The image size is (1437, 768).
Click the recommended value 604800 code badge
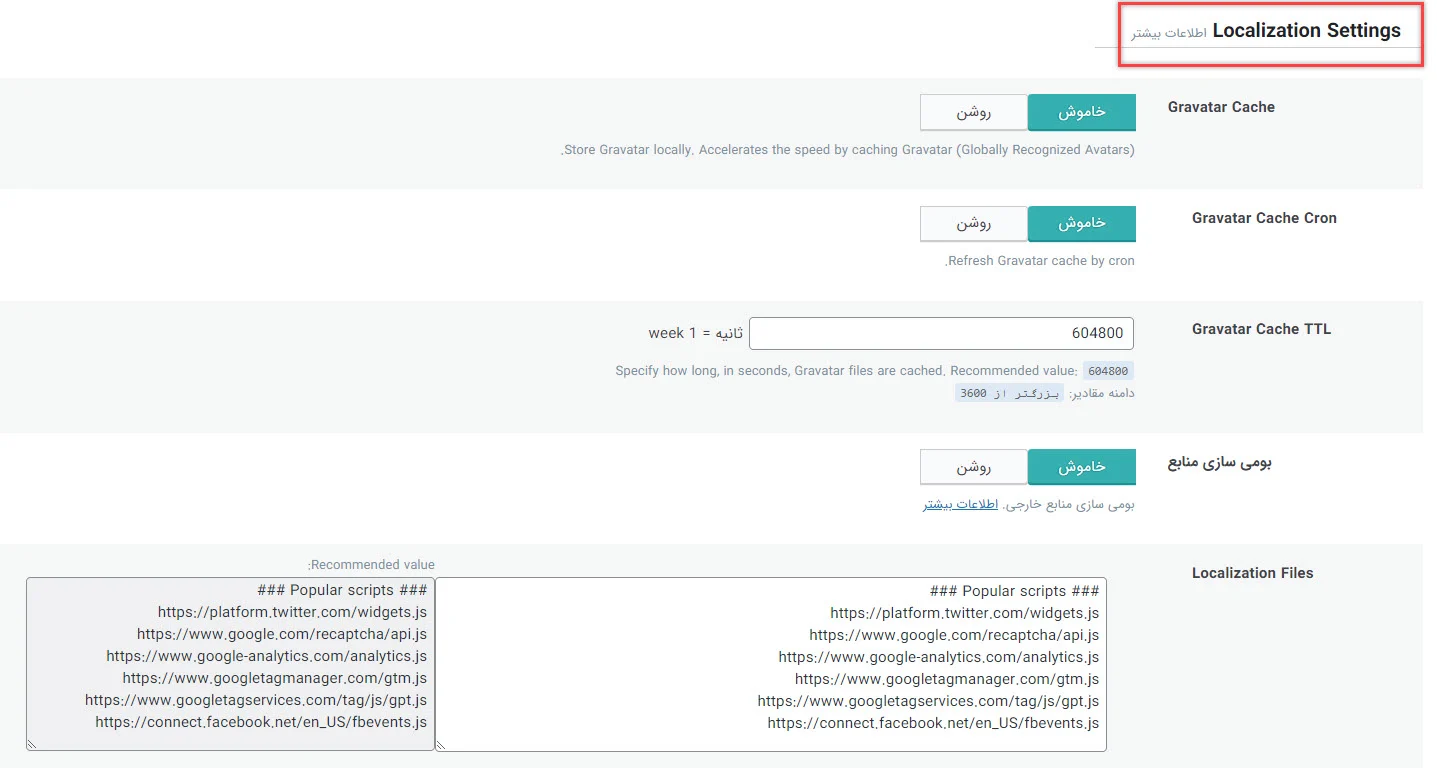tap(1108, 371)
